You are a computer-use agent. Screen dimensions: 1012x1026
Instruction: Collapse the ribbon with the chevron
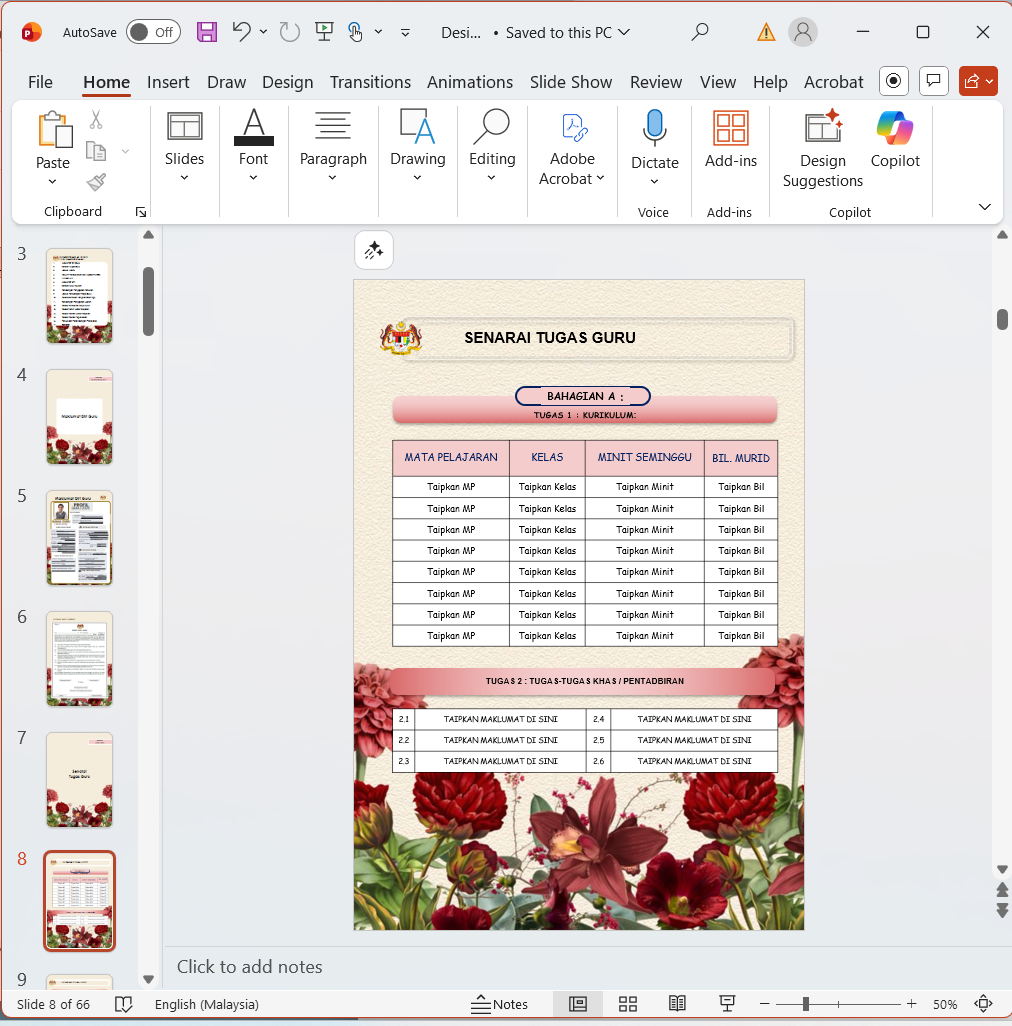click(x=984, y=207)
